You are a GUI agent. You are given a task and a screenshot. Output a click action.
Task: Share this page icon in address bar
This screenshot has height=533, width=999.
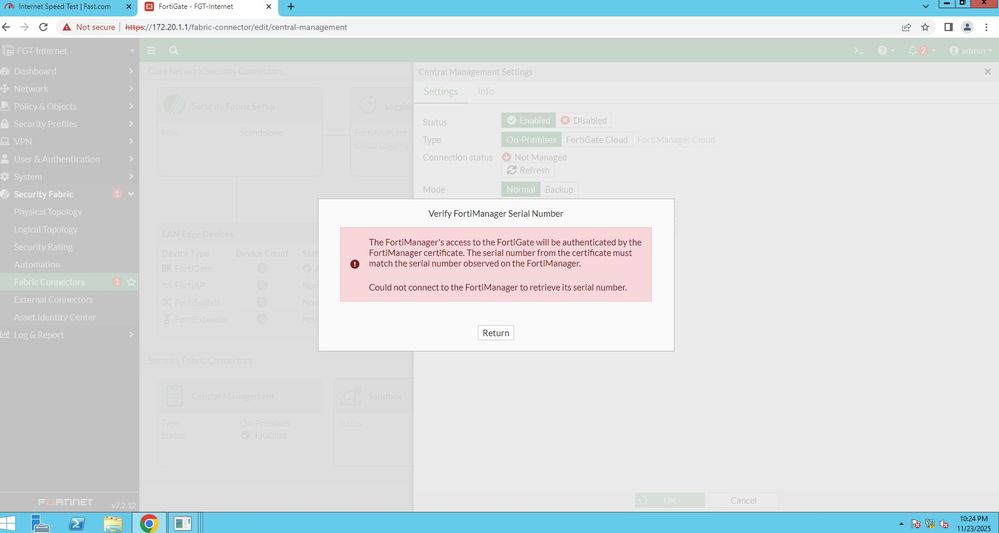click(906, 27)
